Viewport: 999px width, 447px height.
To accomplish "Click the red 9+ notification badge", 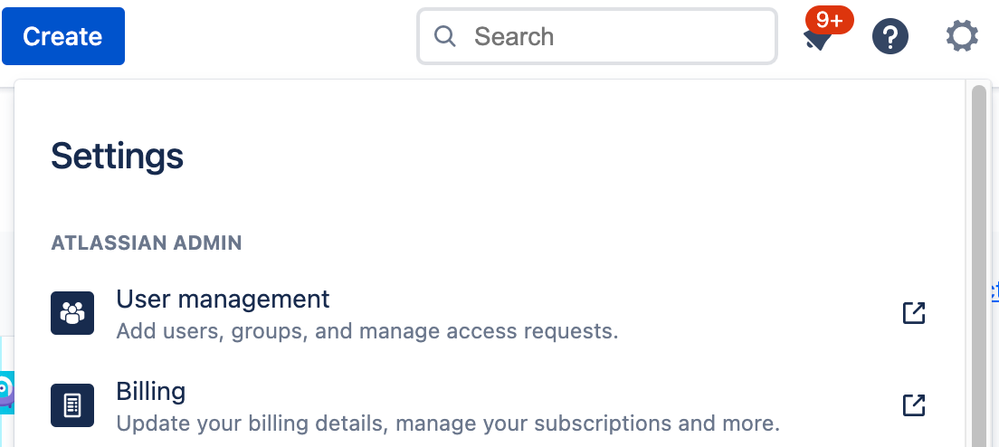I will click(x=829, y=20).
